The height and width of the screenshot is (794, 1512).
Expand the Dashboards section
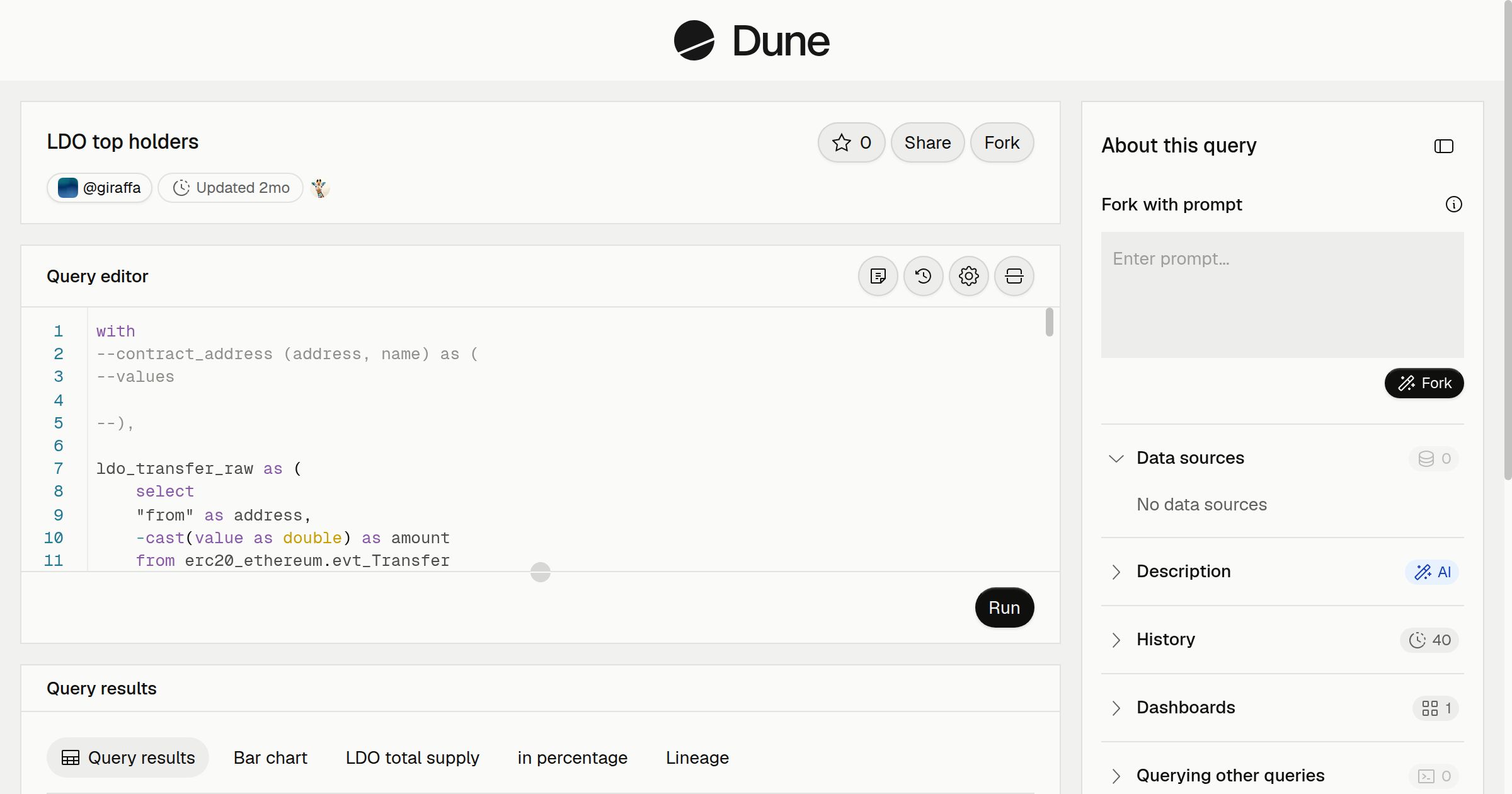click(1116, 708)
